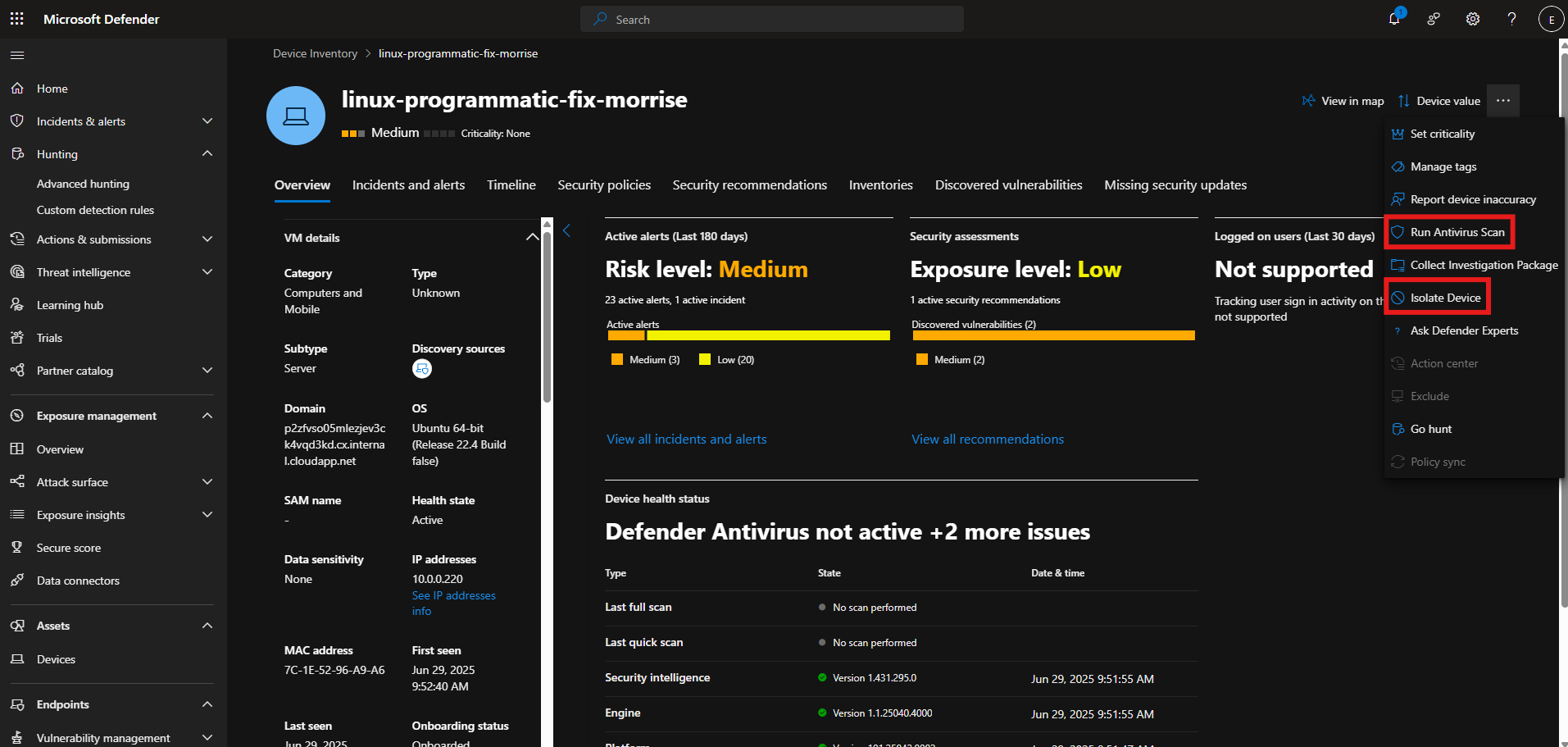Viewport: 1568px width, 747px height.
Task: Click the Endpoints icon in sidebar
Action: (x=17, y=704)
